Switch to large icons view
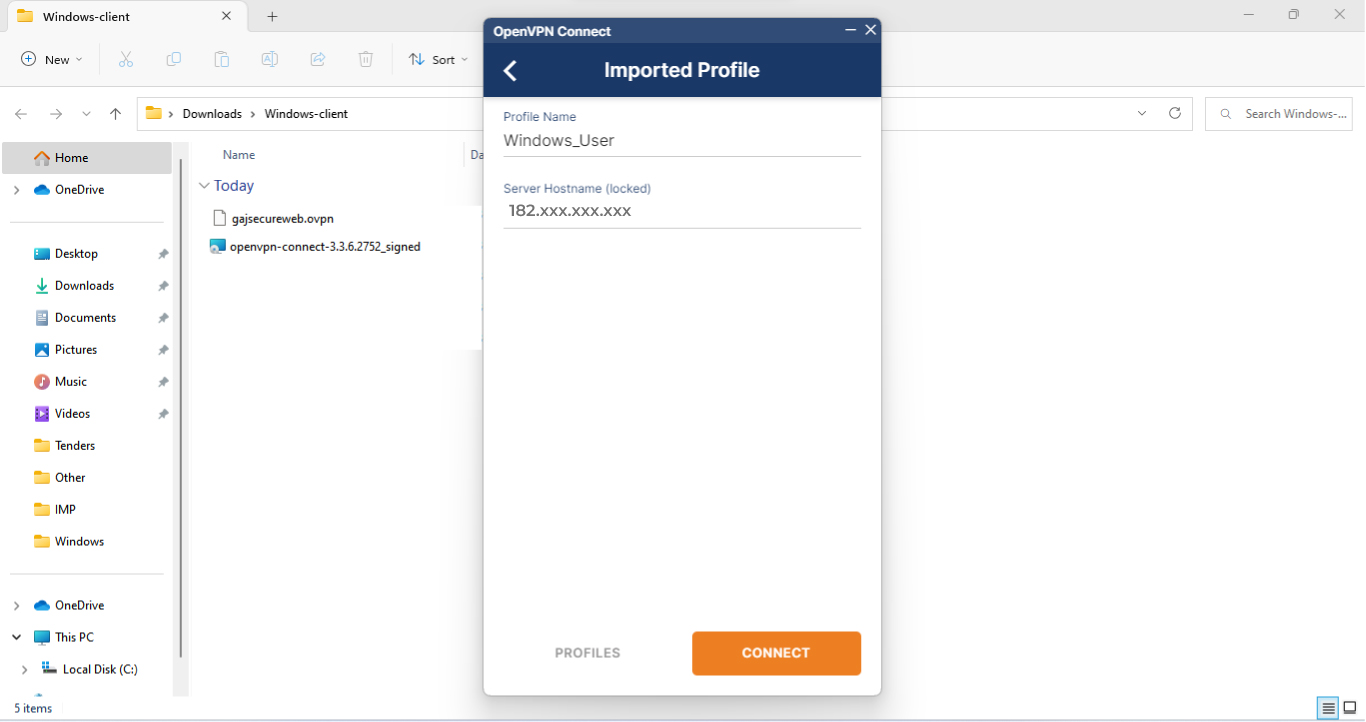Image resolution: width=1366 pixels, height=722 pixels. 1349,708
